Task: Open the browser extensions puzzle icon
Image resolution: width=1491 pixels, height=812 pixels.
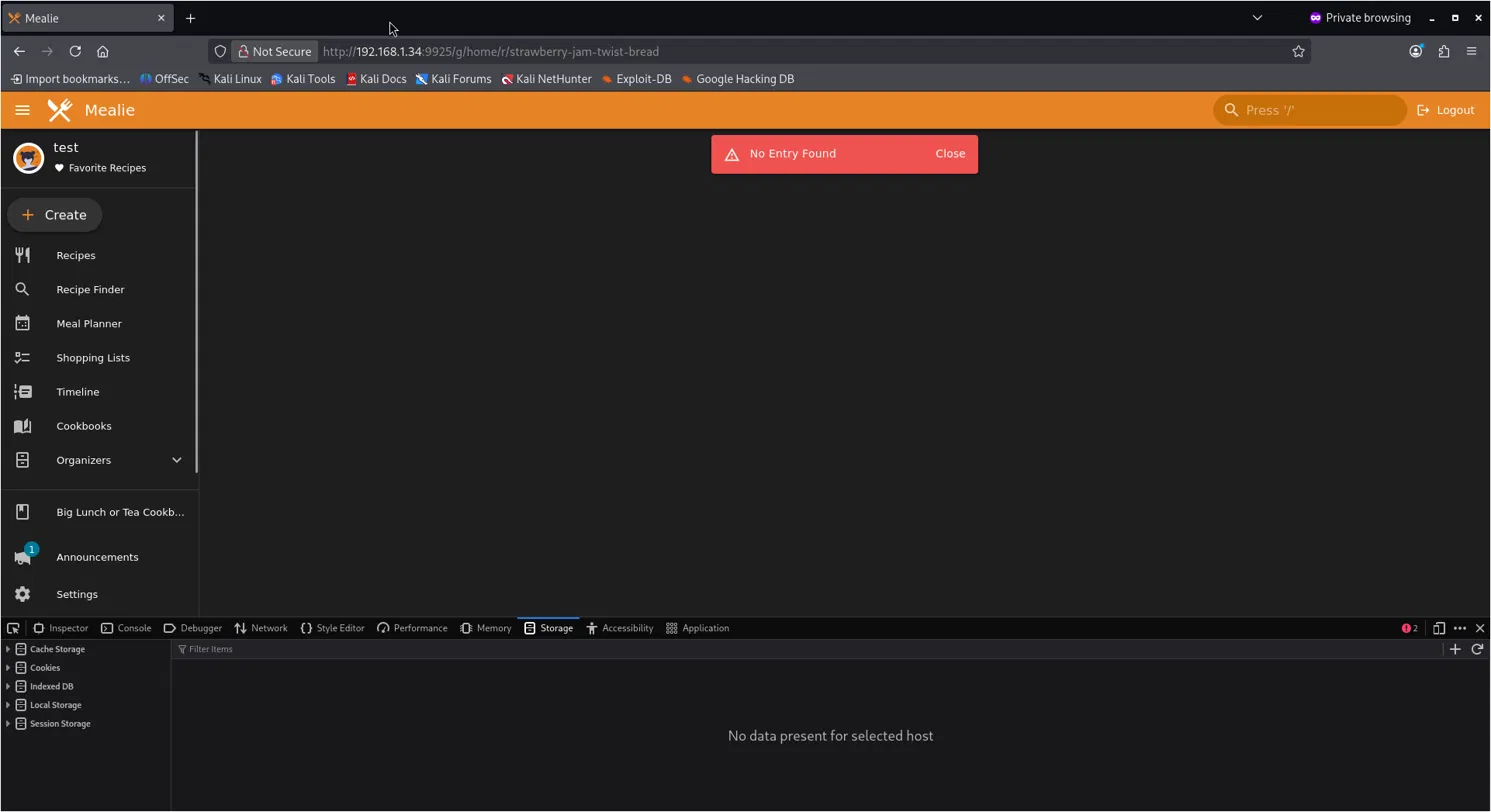Action: click(1443, 51)
